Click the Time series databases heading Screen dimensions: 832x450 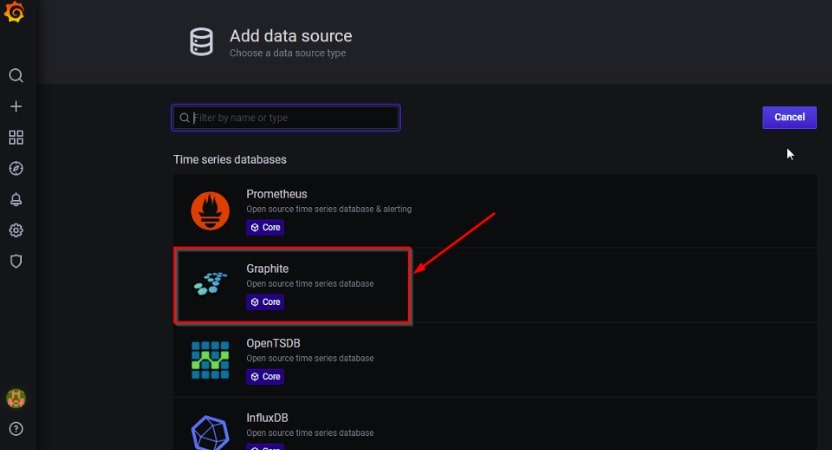tap(230, 160)
